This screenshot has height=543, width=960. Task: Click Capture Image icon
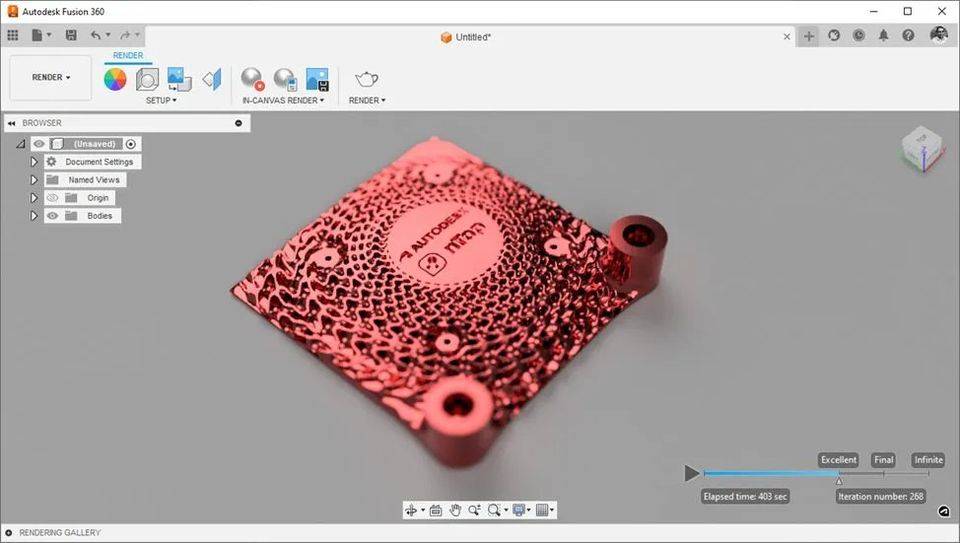[317, 79]
